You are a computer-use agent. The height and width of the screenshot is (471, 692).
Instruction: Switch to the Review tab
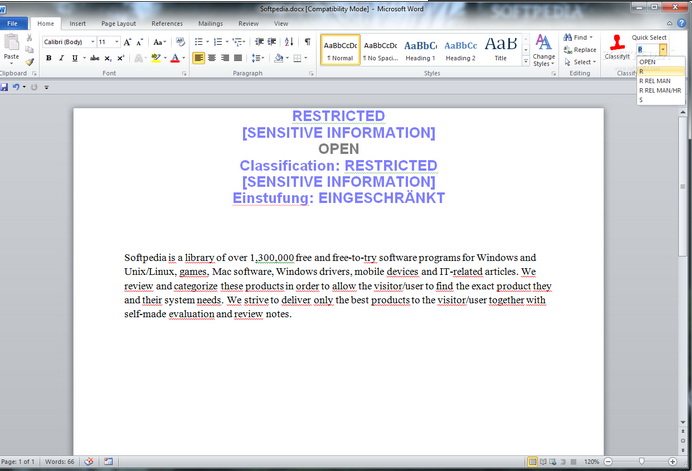[x=248, y=23]
